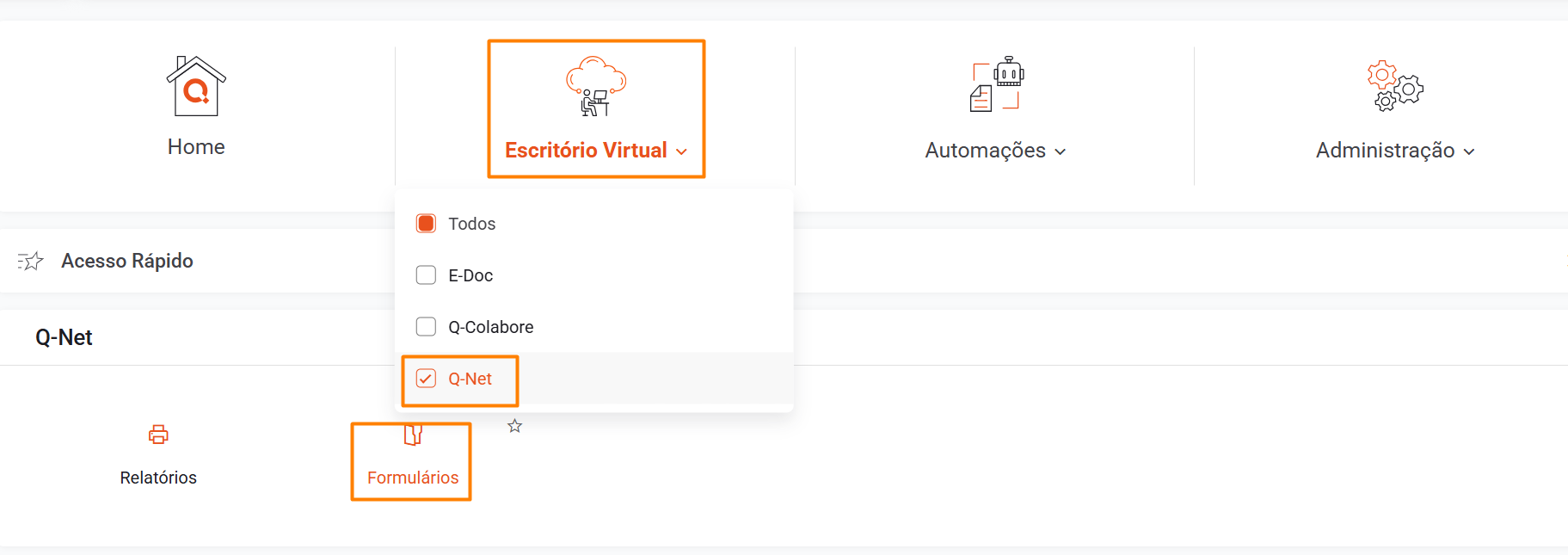
Task: Click the Relatórios printer icon
Action: click(x=158, y=435)
